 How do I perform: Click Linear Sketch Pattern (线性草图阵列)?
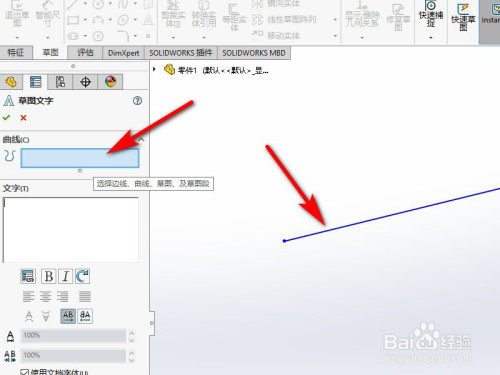pyautogui.click(x=284, y=20)
